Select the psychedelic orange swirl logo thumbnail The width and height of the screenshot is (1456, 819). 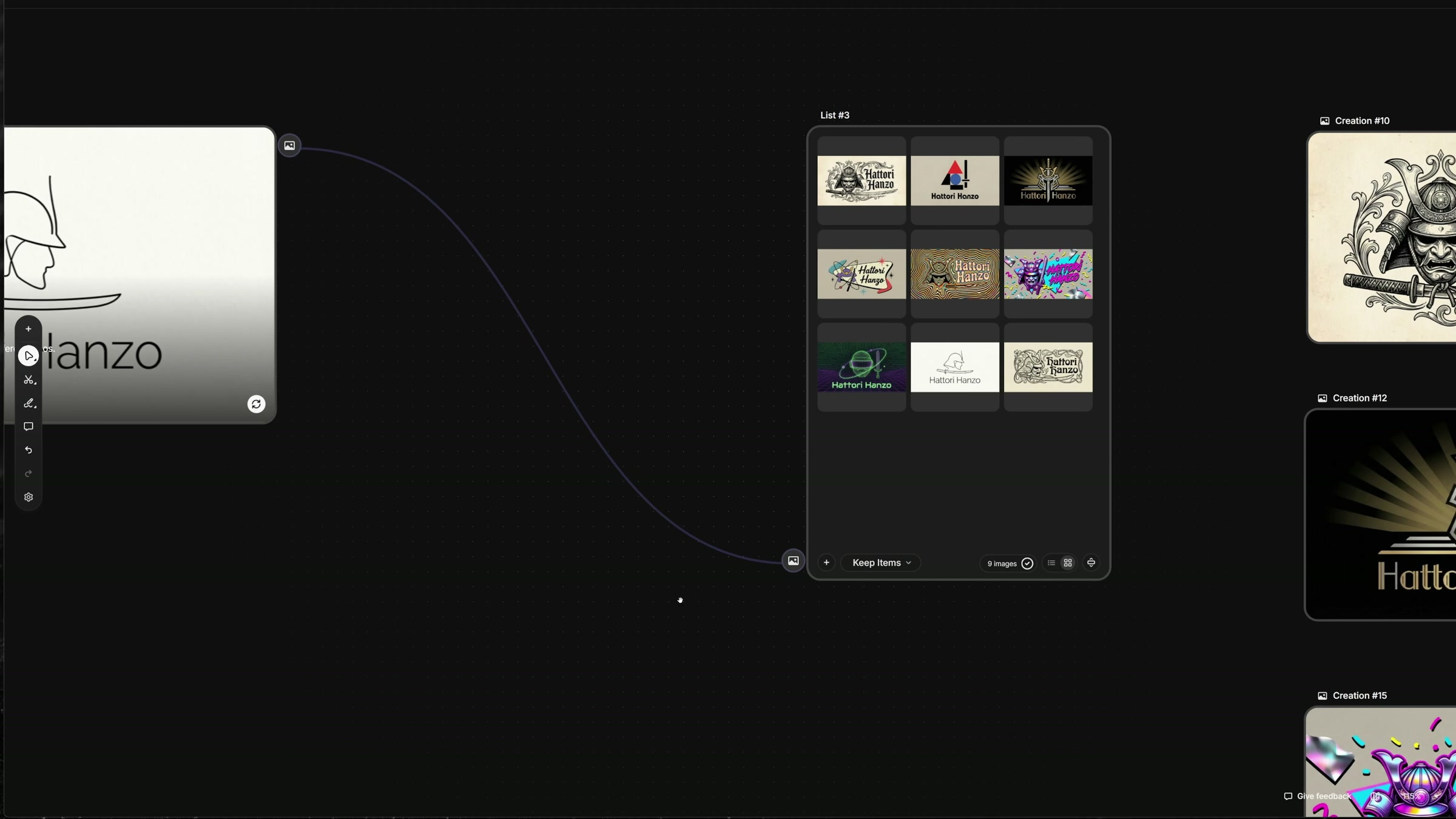point(955,274)
